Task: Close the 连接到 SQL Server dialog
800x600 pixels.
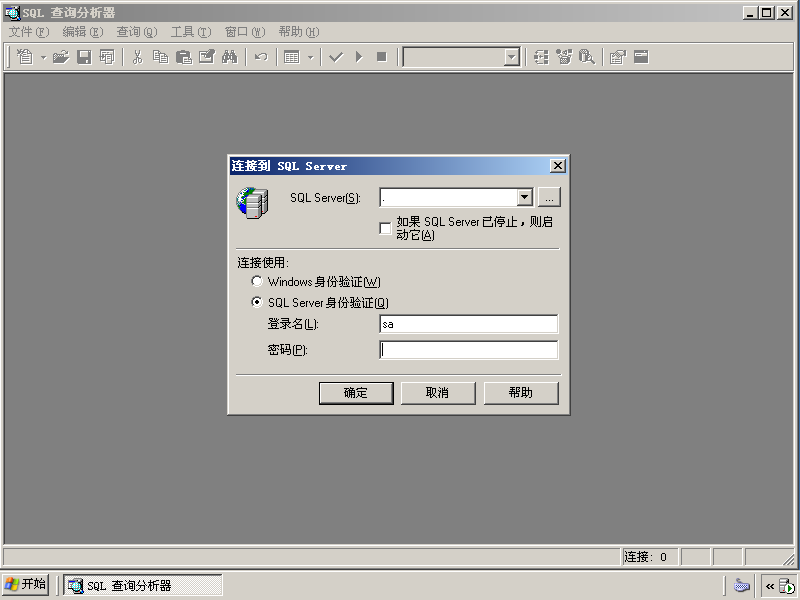Action: coord(558,166)
